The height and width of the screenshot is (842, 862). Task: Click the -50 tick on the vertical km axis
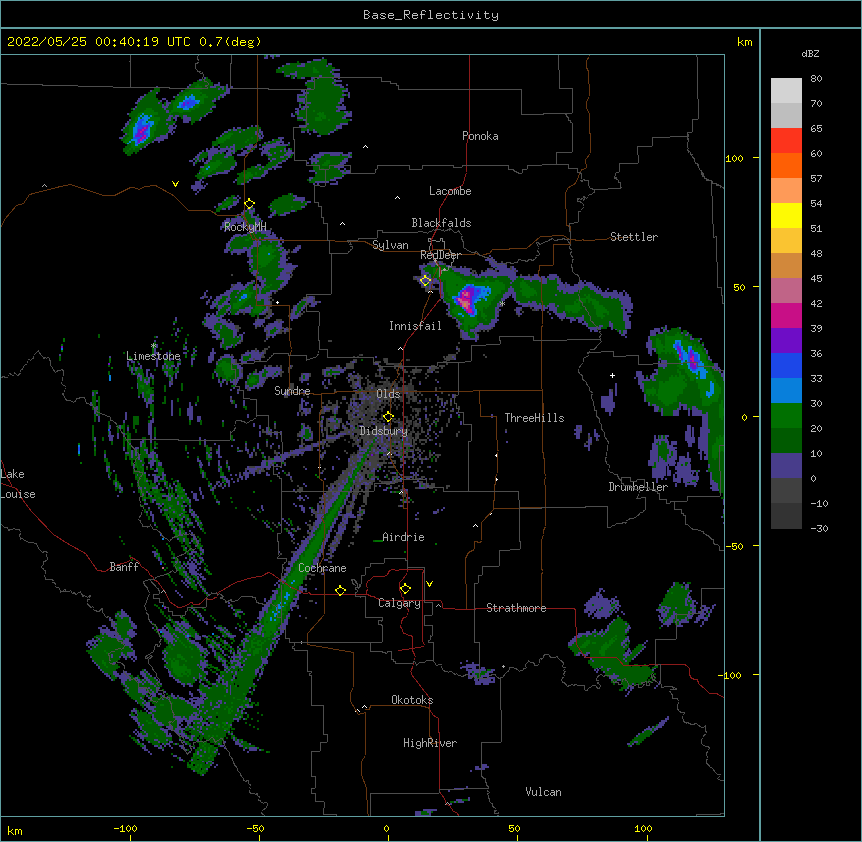pos(735,546)
